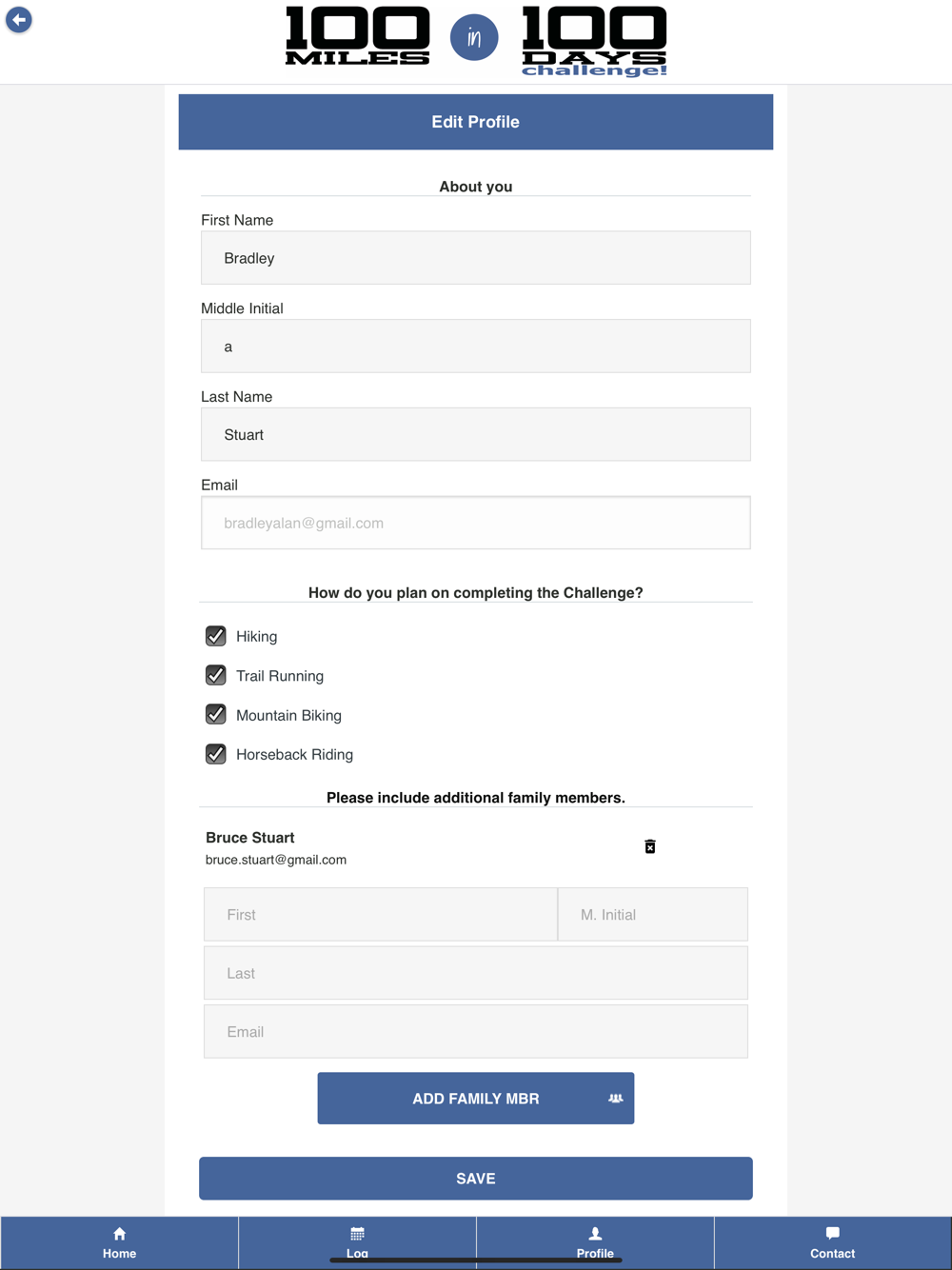952x1270 pixels.
Task: Click the SAVE button
Action: pos(476,1179)
